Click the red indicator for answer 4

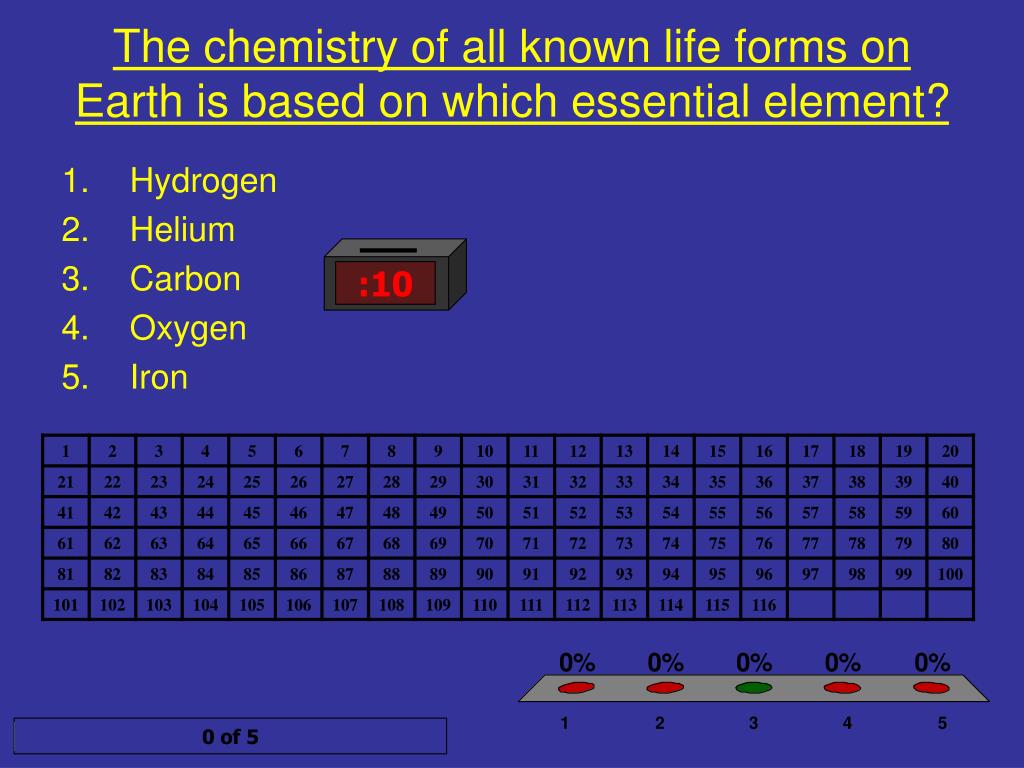(842, 688)
